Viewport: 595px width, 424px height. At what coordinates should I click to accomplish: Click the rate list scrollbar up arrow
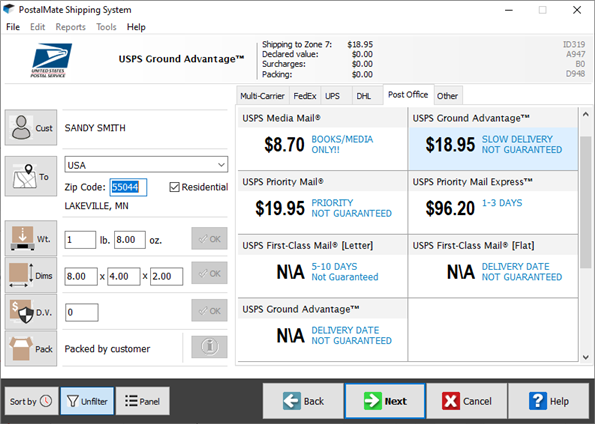pos(586,114)
